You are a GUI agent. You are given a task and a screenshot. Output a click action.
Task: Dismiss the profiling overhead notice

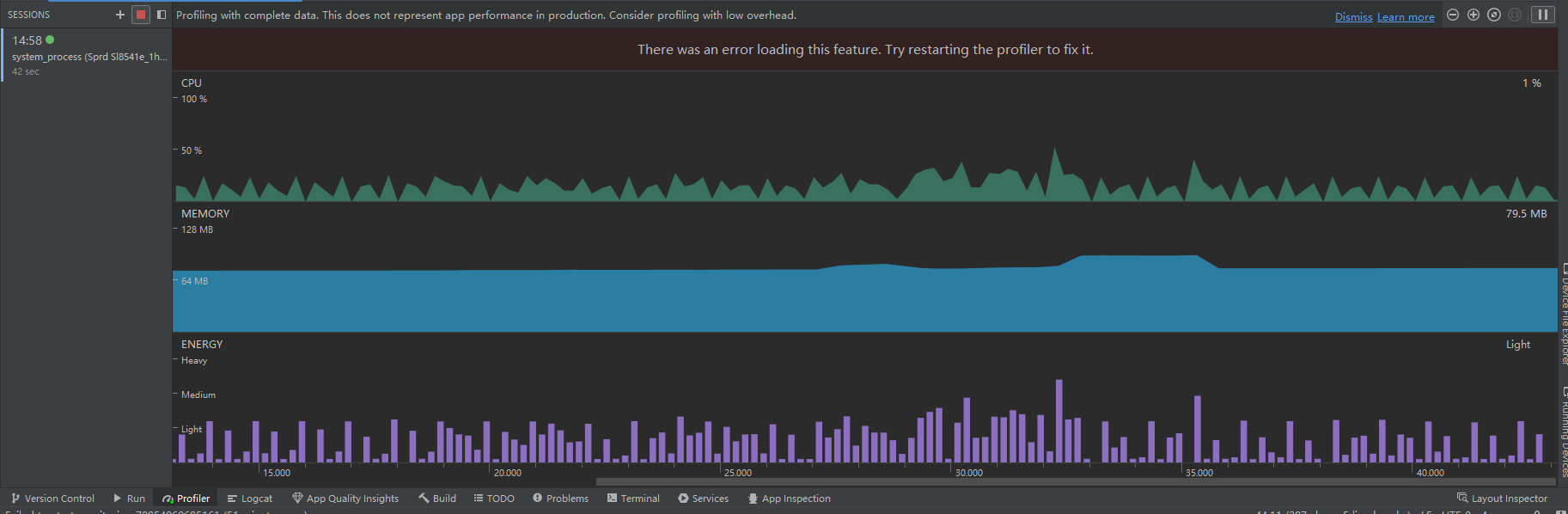coord(1353,17)
